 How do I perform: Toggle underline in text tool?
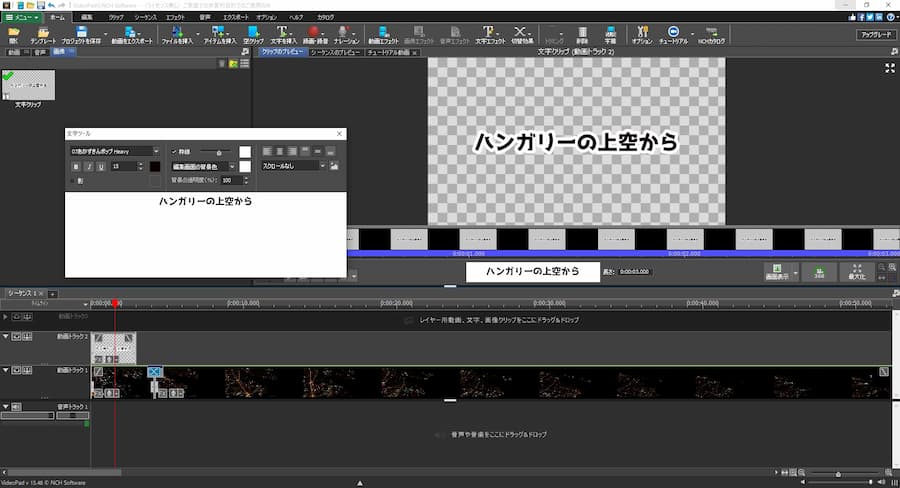click(x=101, y=166)
